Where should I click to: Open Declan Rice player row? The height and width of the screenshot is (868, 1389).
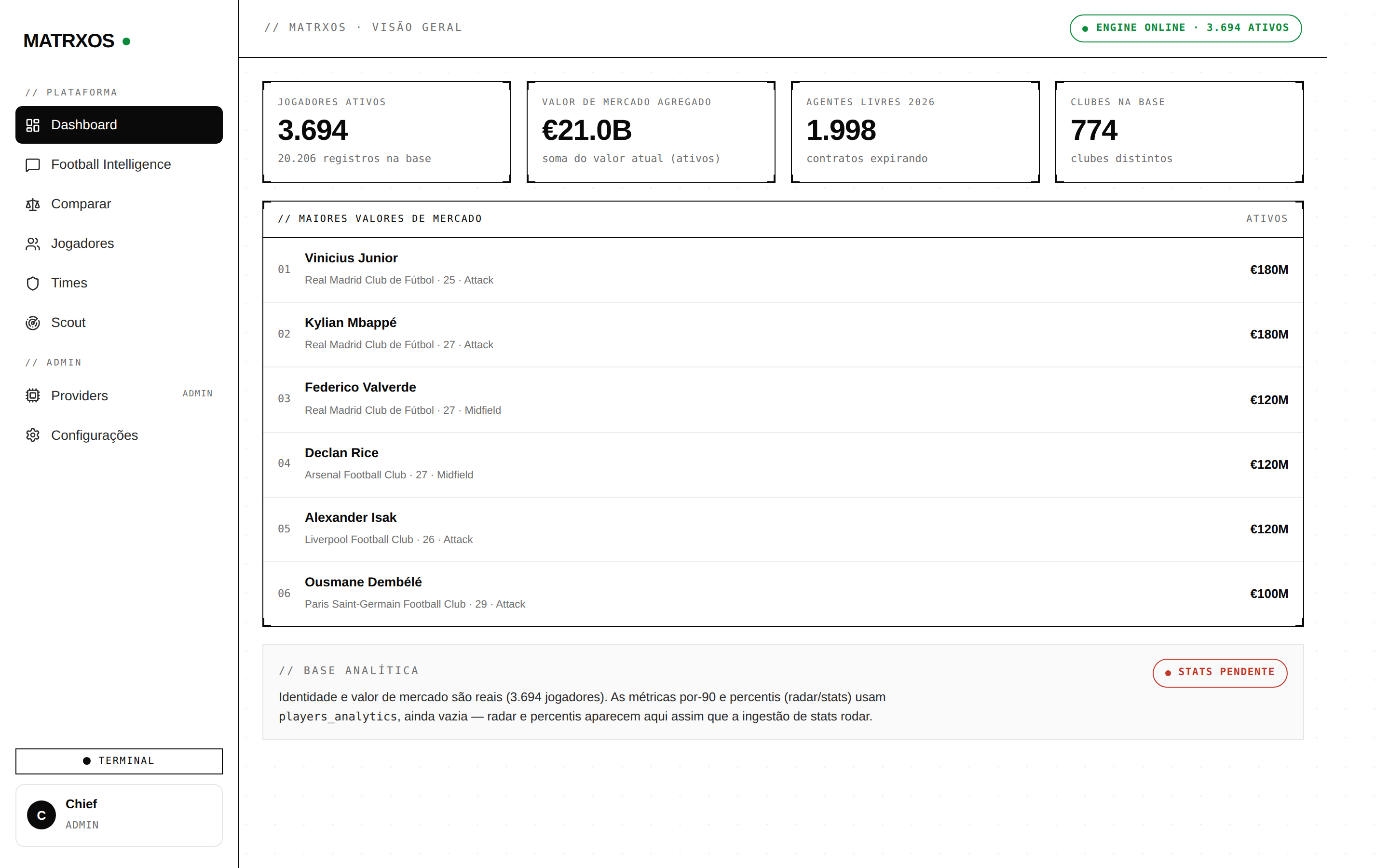point(783,464)
